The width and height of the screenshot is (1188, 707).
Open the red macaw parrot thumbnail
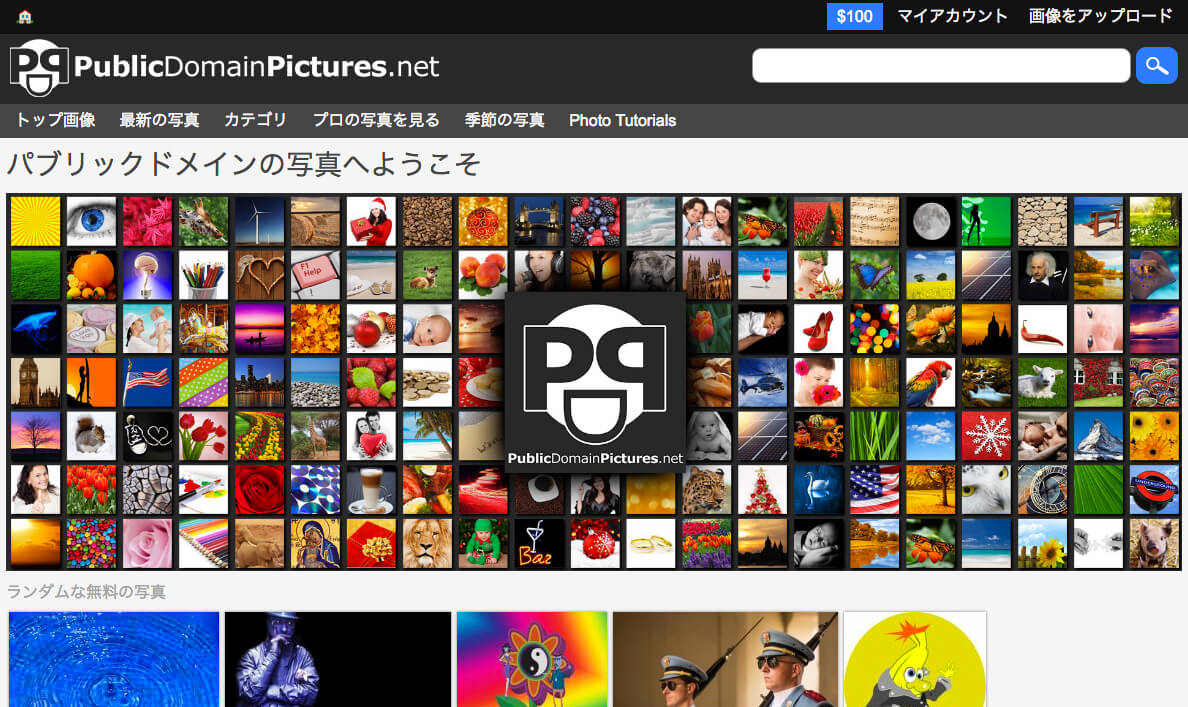930,383
